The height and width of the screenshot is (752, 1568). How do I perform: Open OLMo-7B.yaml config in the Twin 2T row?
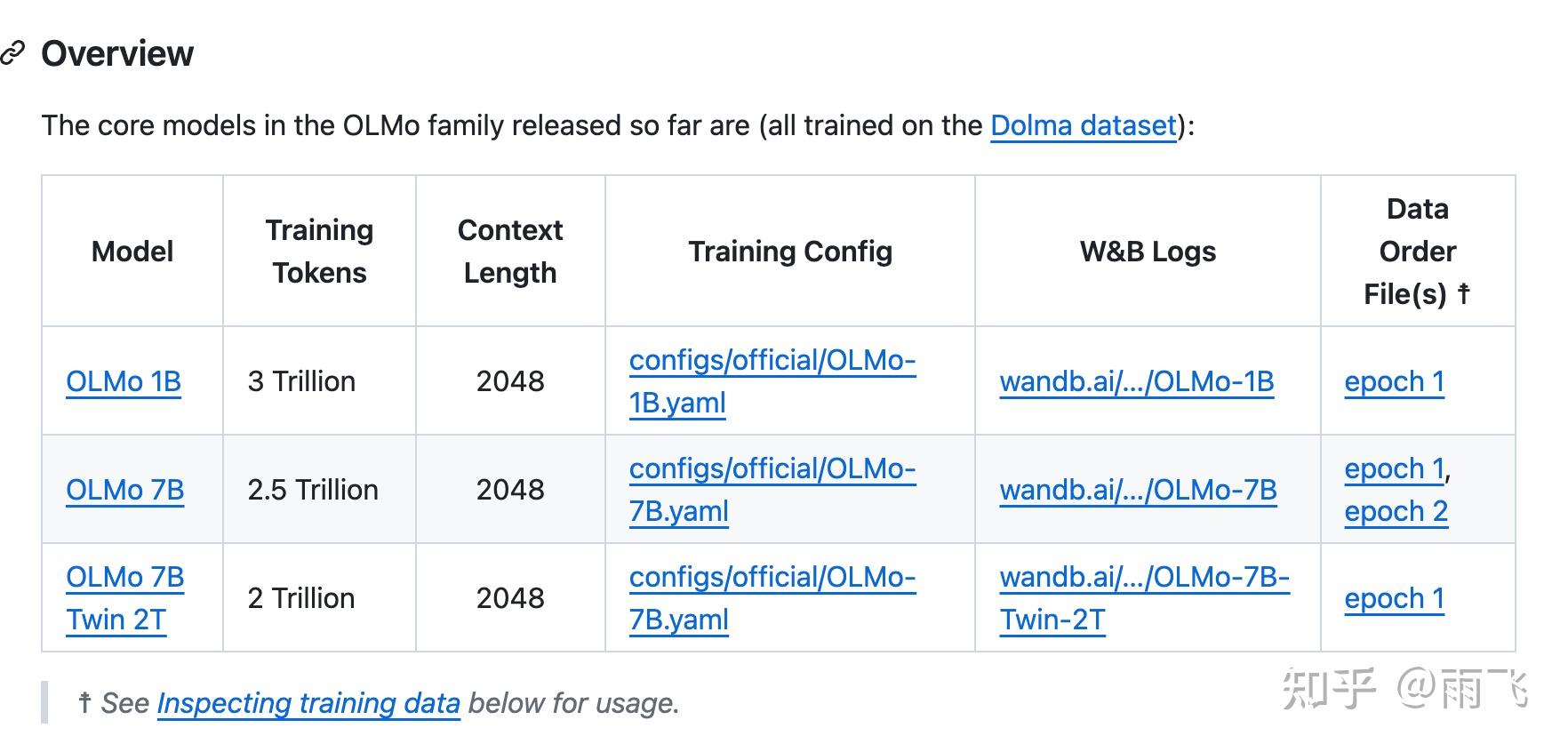pyautogui.click(x=772, y=598)
